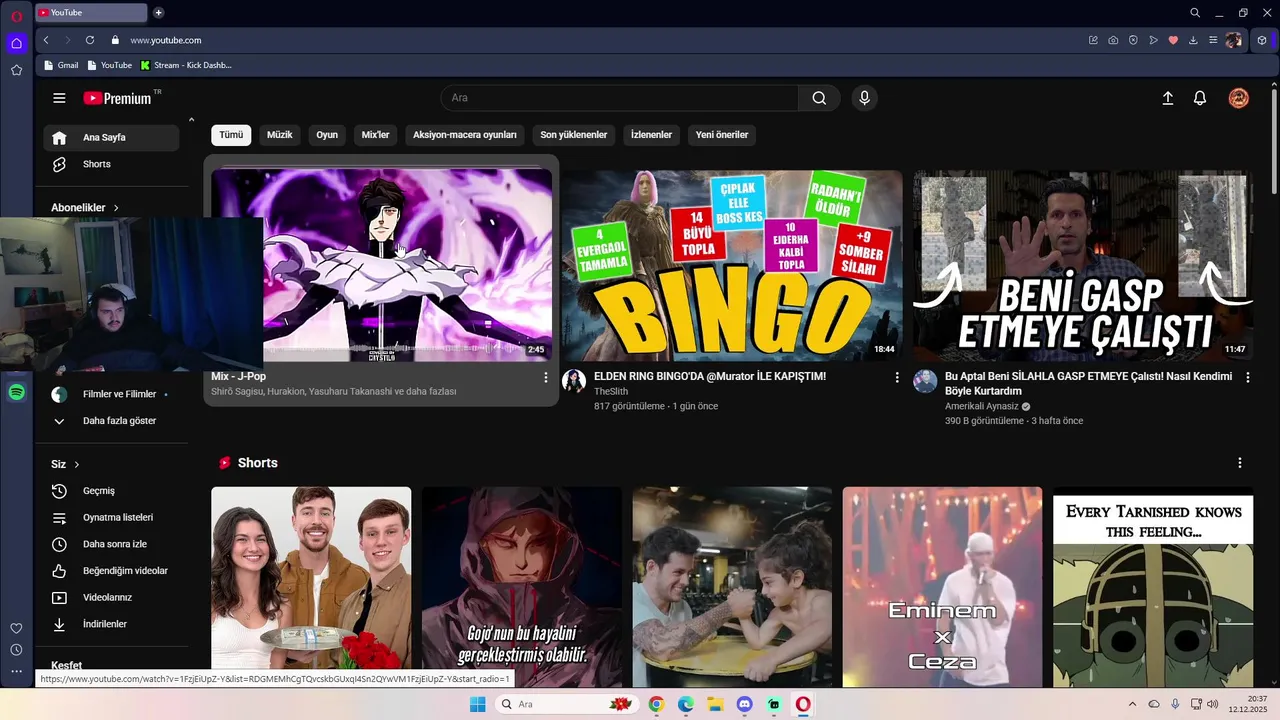Open Daha sonra izle list
This screenshot has width=1280, height=720.
[111, 544]
